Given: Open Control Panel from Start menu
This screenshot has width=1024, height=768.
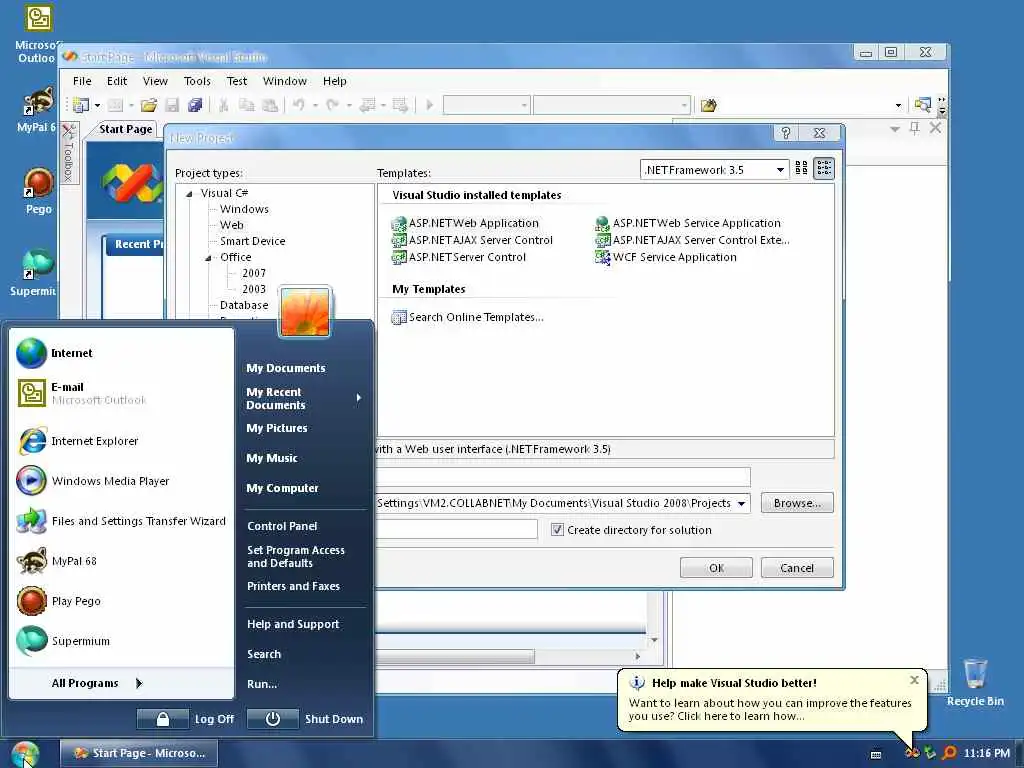Looking at the screenshot, I should click(282, 526).
